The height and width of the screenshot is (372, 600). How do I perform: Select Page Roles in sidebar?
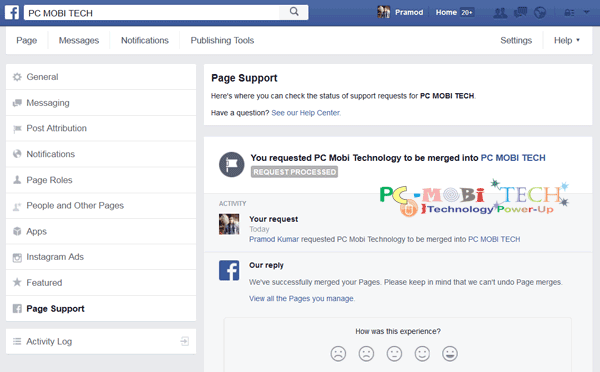point(101,180)
